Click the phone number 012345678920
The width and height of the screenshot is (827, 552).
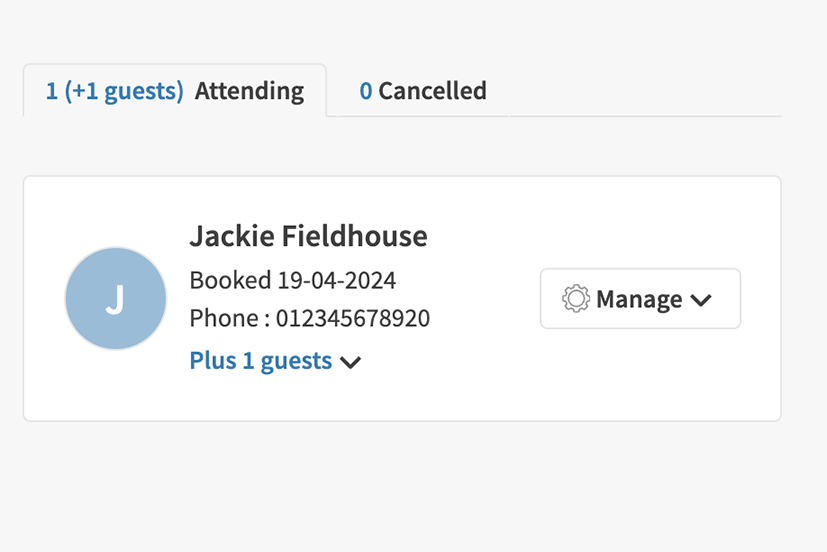353,319
